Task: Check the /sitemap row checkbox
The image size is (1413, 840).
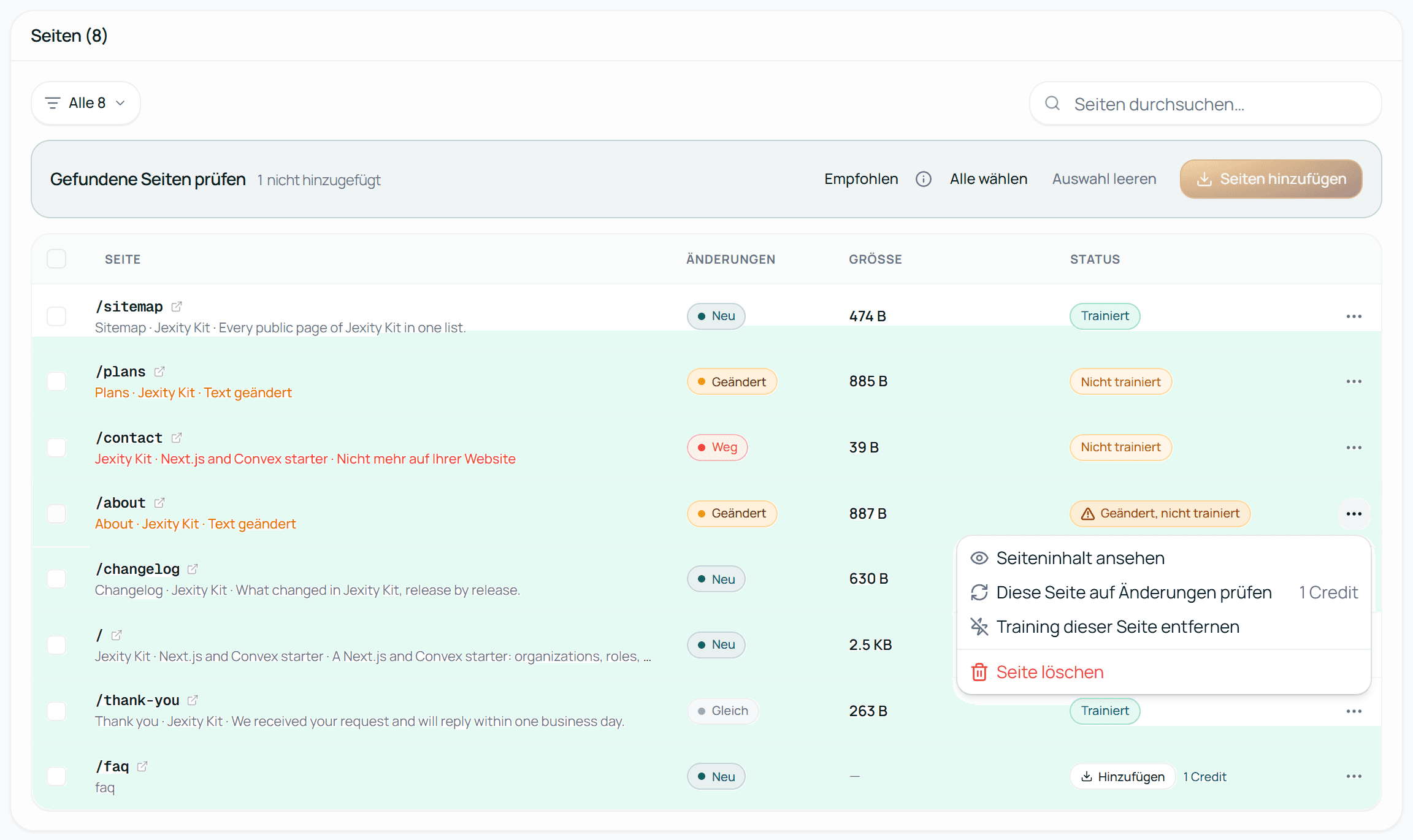Action: [56, 316]
